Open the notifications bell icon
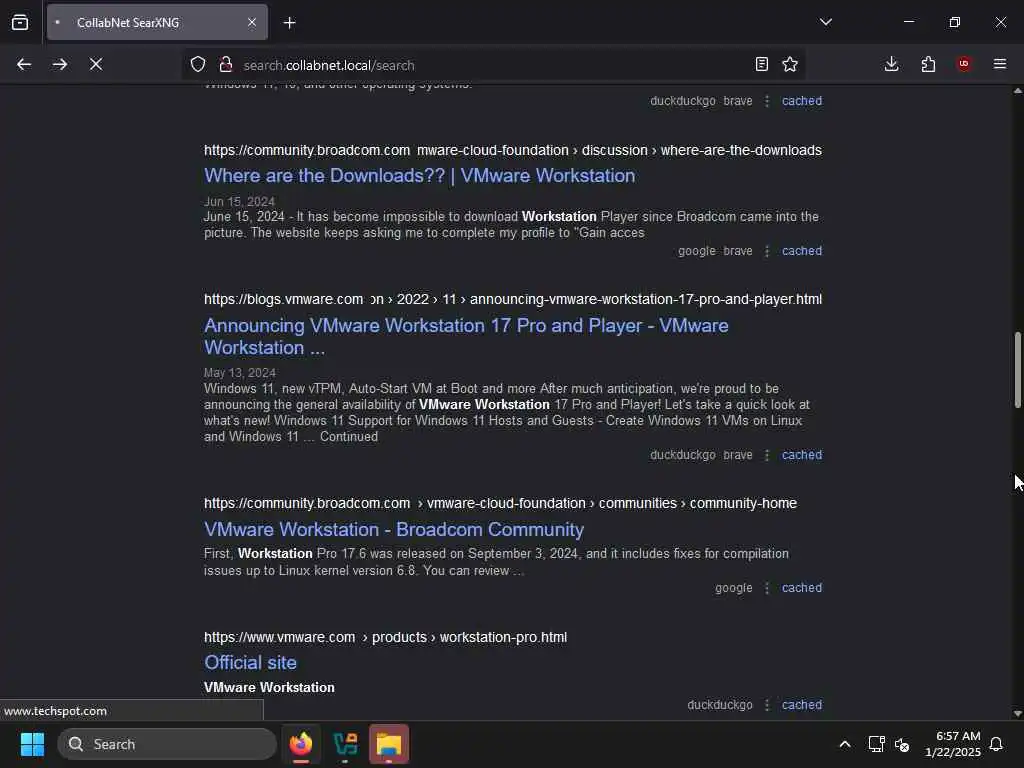The width and height of the screenshot is (1024, 768). (996, 744)
